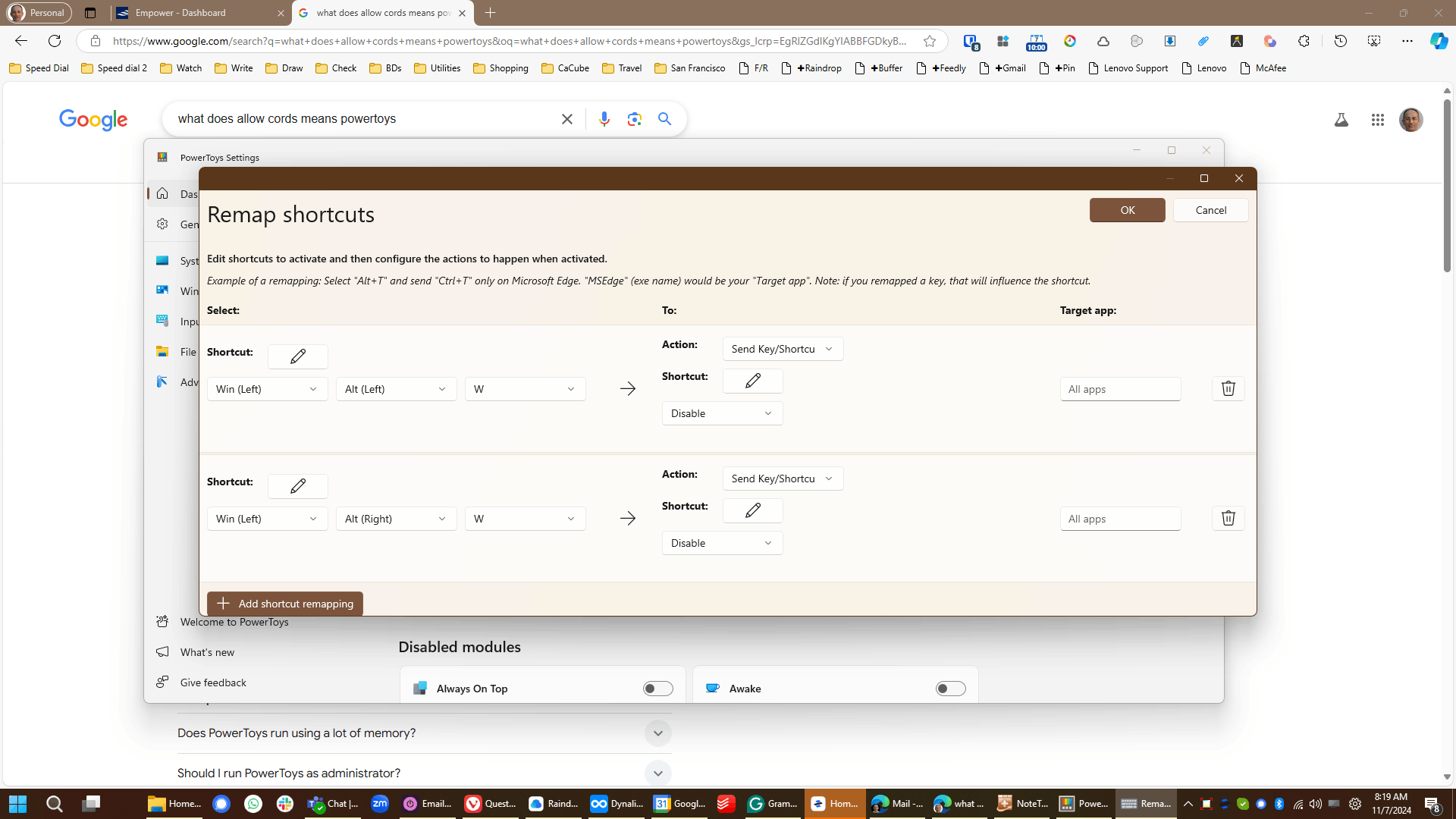The width and height of the screenshot is (1456, 819).
Task: Open the Alt (Left) key dropdown
Action: (x=396, y=389)
